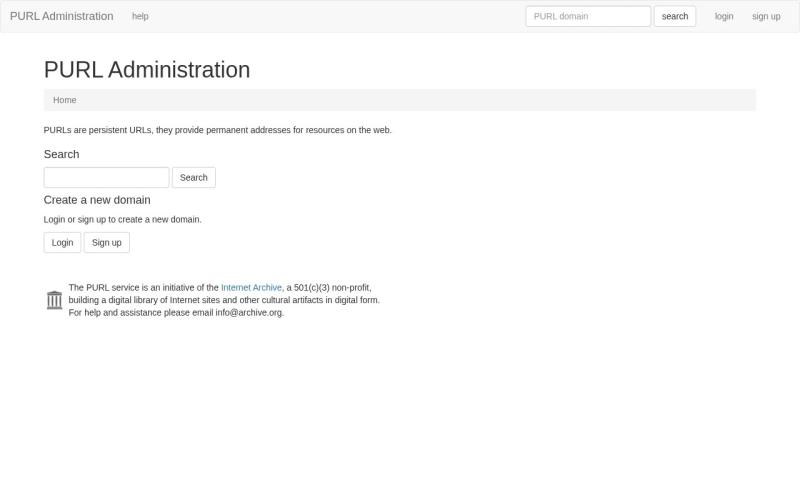Click the Sign up button under Create a new domain
800x500 pixels.
107,242
